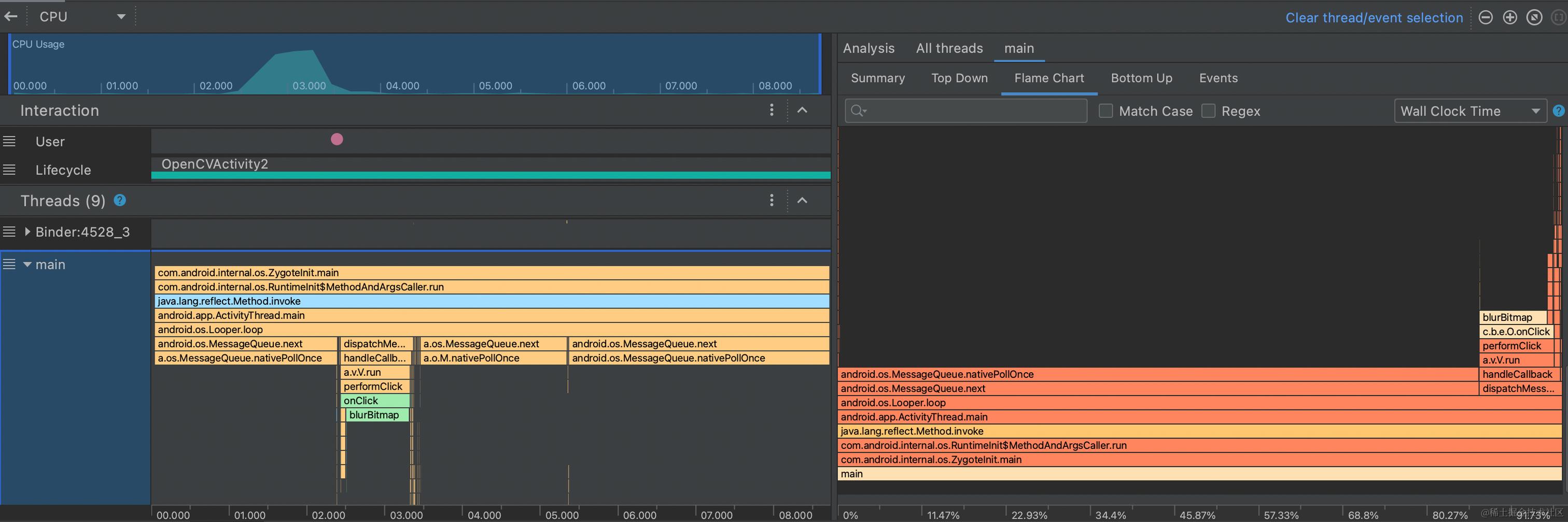
Task: Enable the Match Case checkbox
Action: tap(1105, 111)
